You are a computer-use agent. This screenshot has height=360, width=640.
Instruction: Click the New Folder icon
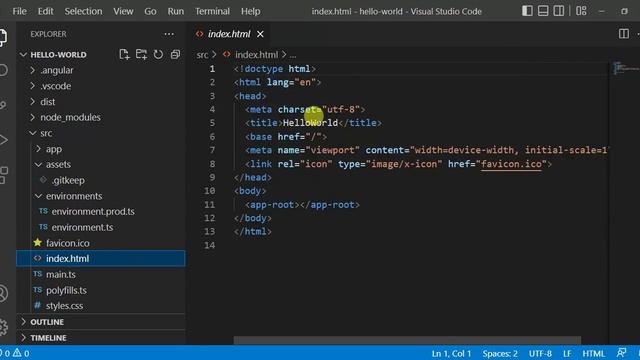click(x=141, y=54)
